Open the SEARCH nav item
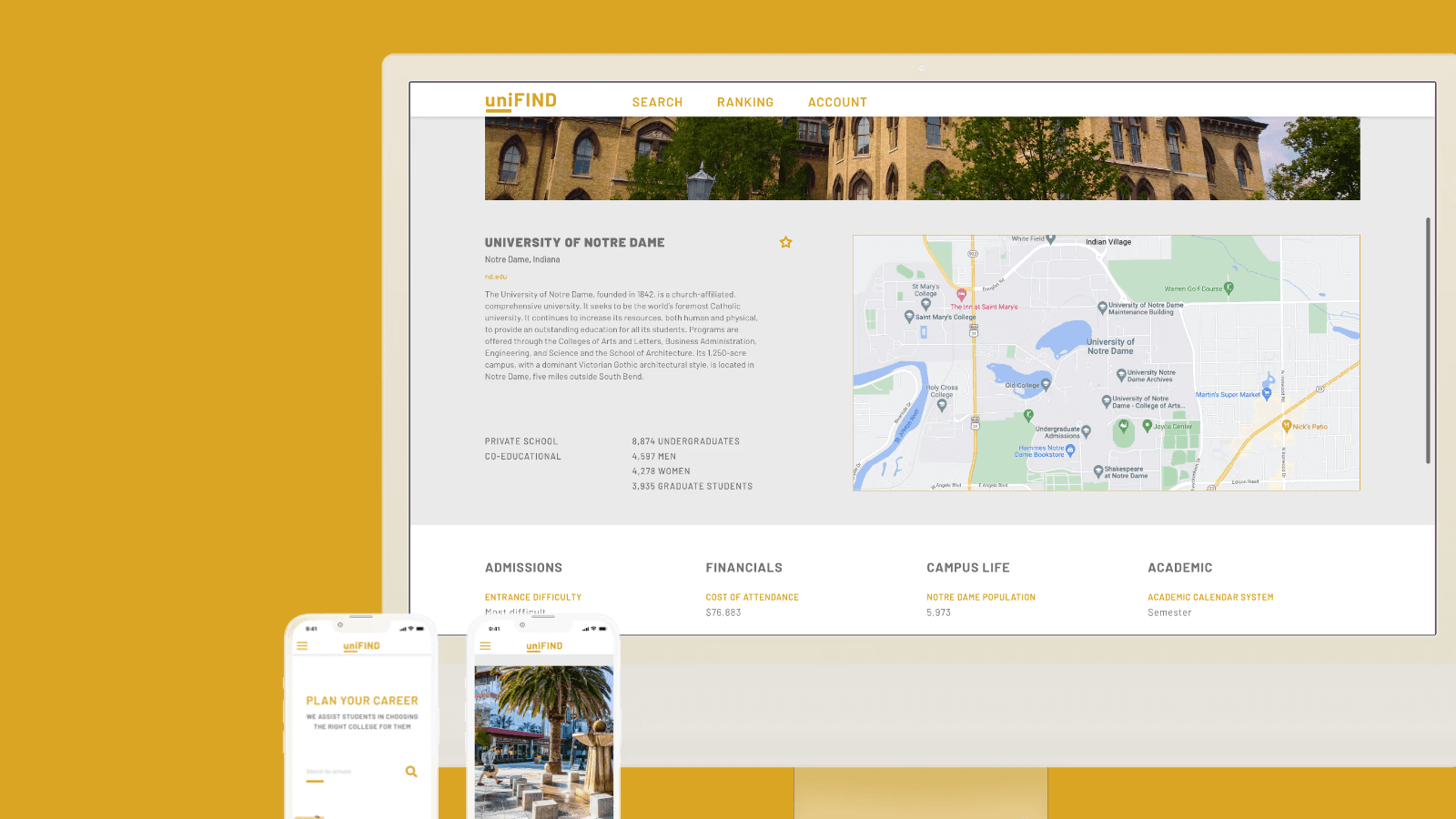The height and width of the screenshot is (819, 1456). 657,102
